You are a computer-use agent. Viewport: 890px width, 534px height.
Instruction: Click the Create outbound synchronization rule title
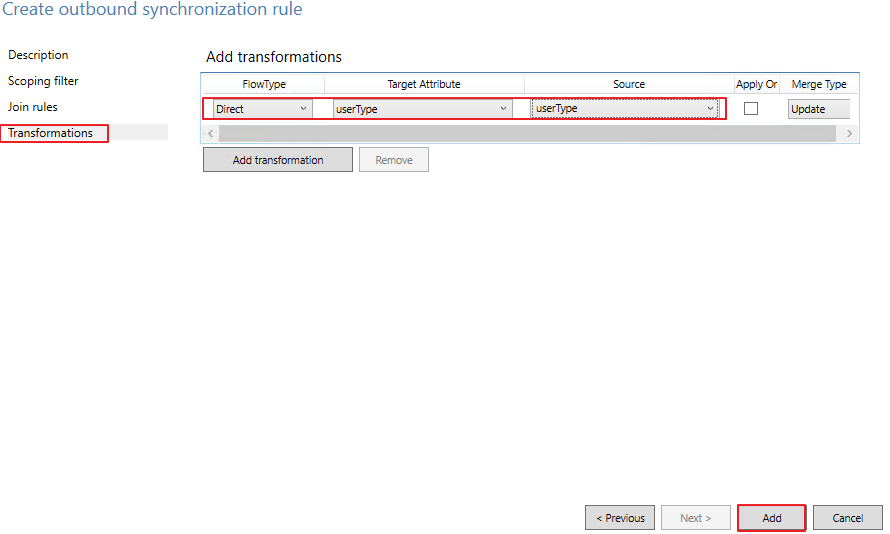[152, 9]
